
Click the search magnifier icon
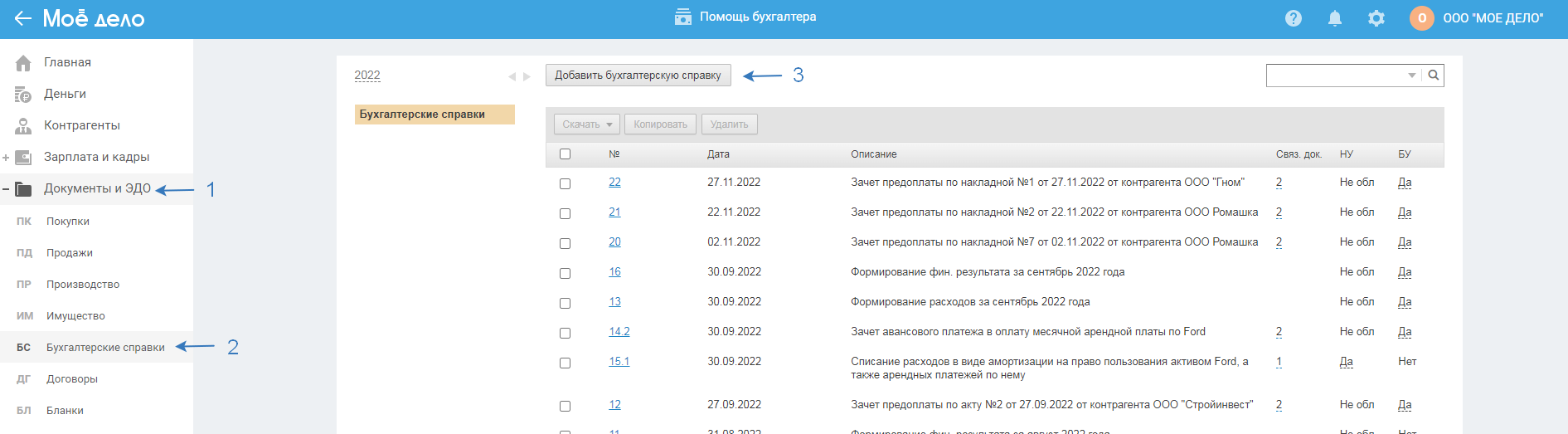(1433, 76)
